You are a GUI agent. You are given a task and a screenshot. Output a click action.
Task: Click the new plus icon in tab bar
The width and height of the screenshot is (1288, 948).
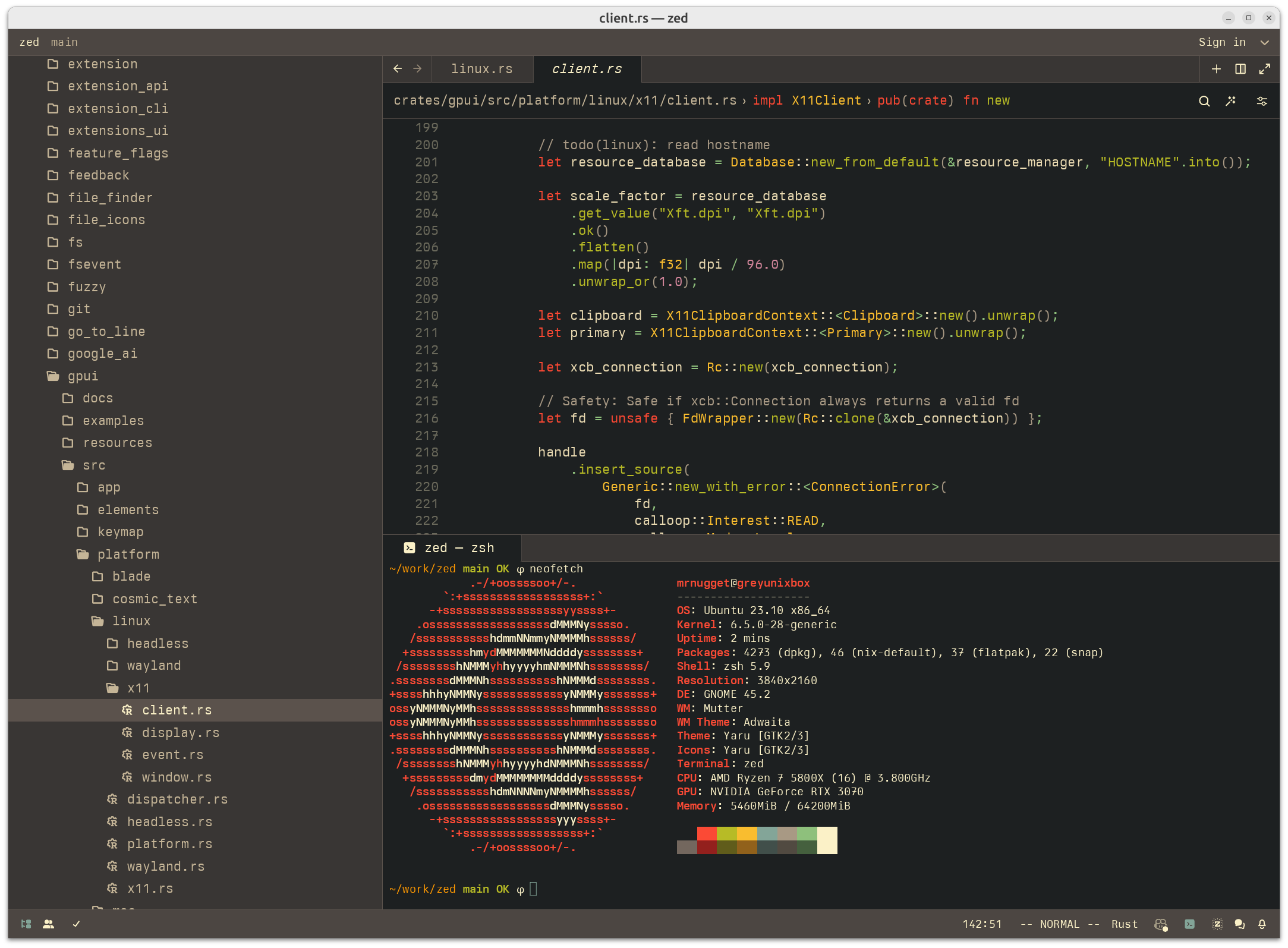click(x=1216, y=69)
